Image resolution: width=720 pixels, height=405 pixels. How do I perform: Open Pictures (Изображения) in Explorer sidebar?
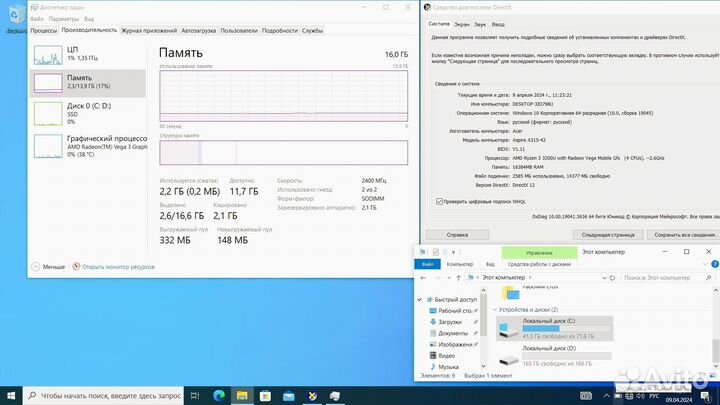(x=455, y=344)
